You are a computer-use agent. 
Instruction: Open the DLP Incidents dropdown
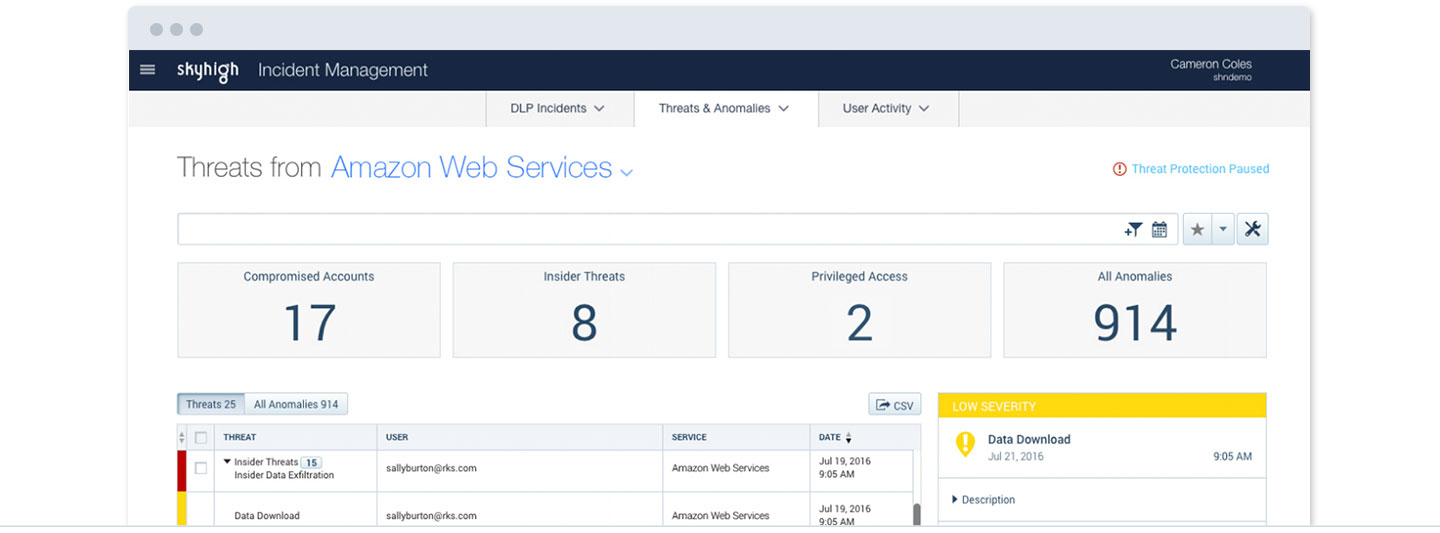[559, 108]
